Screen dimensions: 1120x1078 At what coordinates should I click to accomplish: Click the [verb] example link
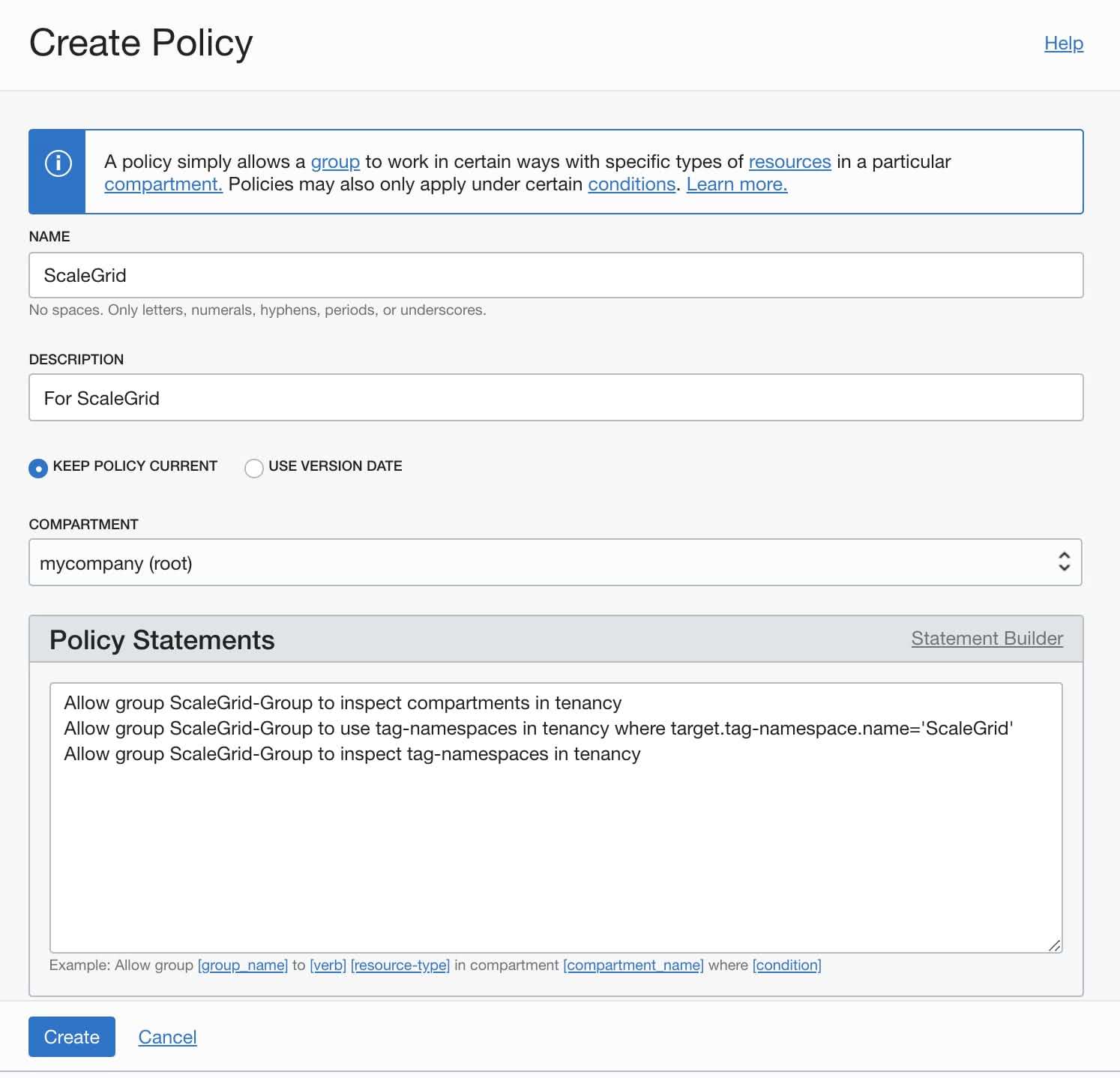[x=328, y=966]
